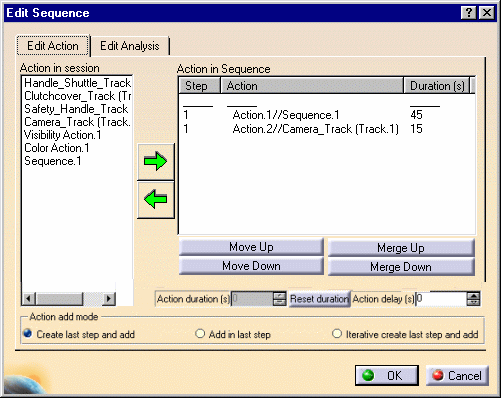The width and height of the screenshot is (501, 398).
Task: Select the Action.1//Sequence.1 row
Action: click(x=327, y=115)
